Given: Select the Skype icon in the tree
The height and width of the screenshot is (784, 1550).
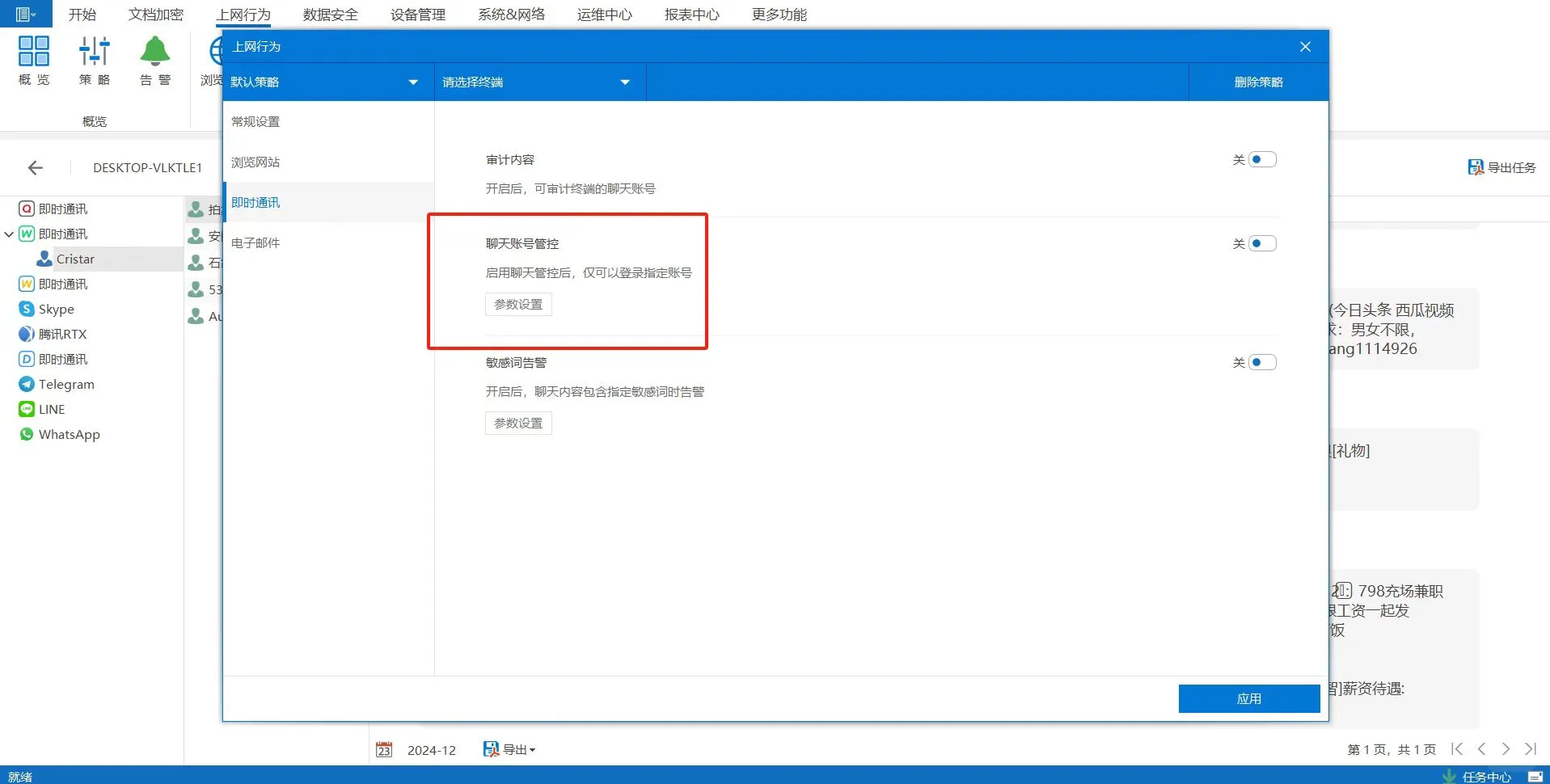Looking at the screenshot, I should (x=27, y=309).
